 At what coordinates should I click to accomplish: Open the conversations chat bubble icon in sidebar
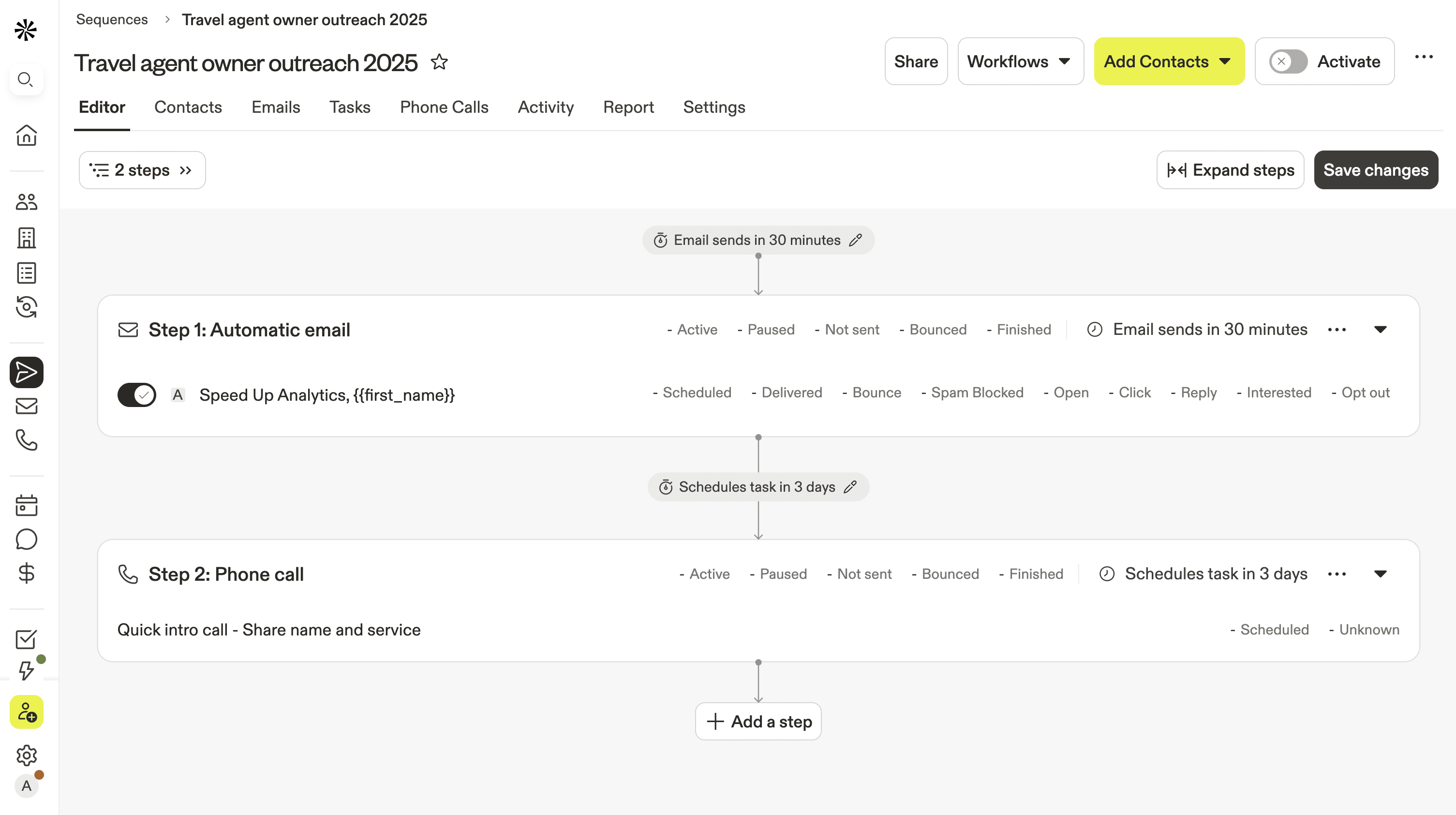[26, 540]
